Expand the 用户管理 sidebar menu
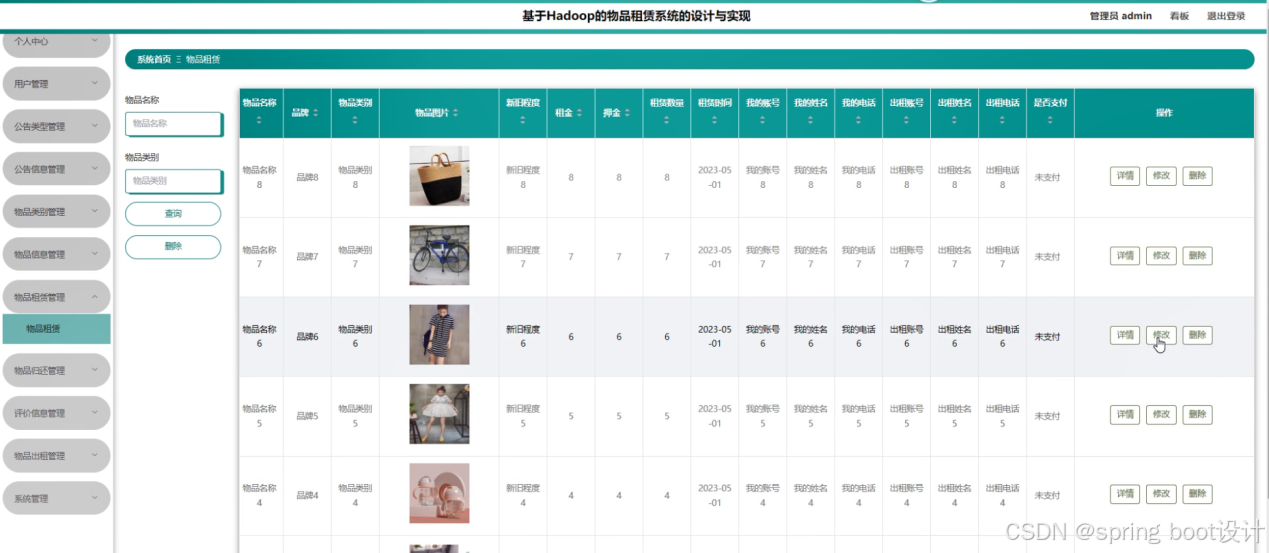Image resolution: width=1269 pixels, height=553 pixels. coord(55,84)
